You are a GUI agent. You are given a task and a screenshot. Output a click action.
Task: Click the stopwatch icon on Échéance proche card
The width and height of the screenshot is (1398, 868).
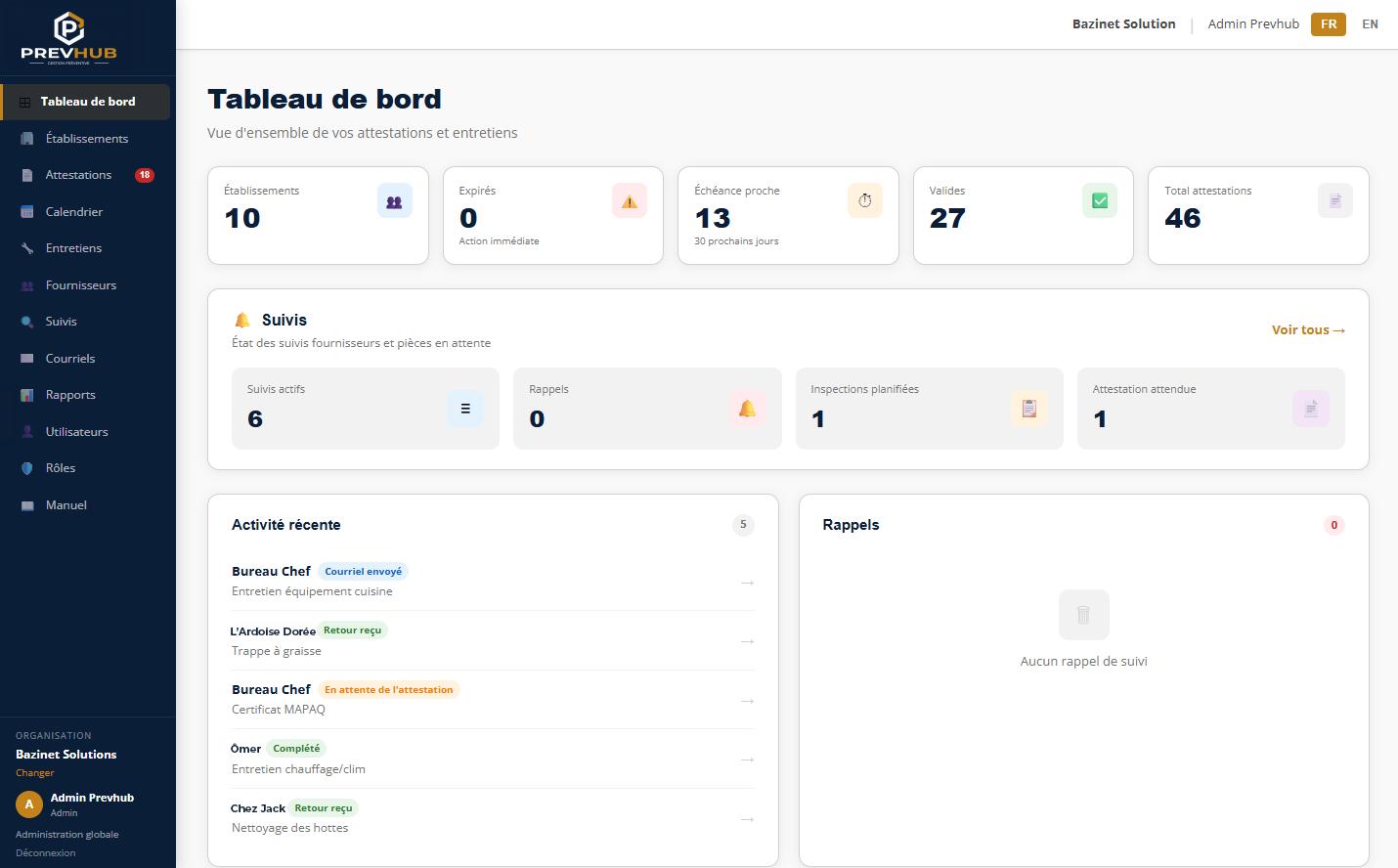coord(865,201)
